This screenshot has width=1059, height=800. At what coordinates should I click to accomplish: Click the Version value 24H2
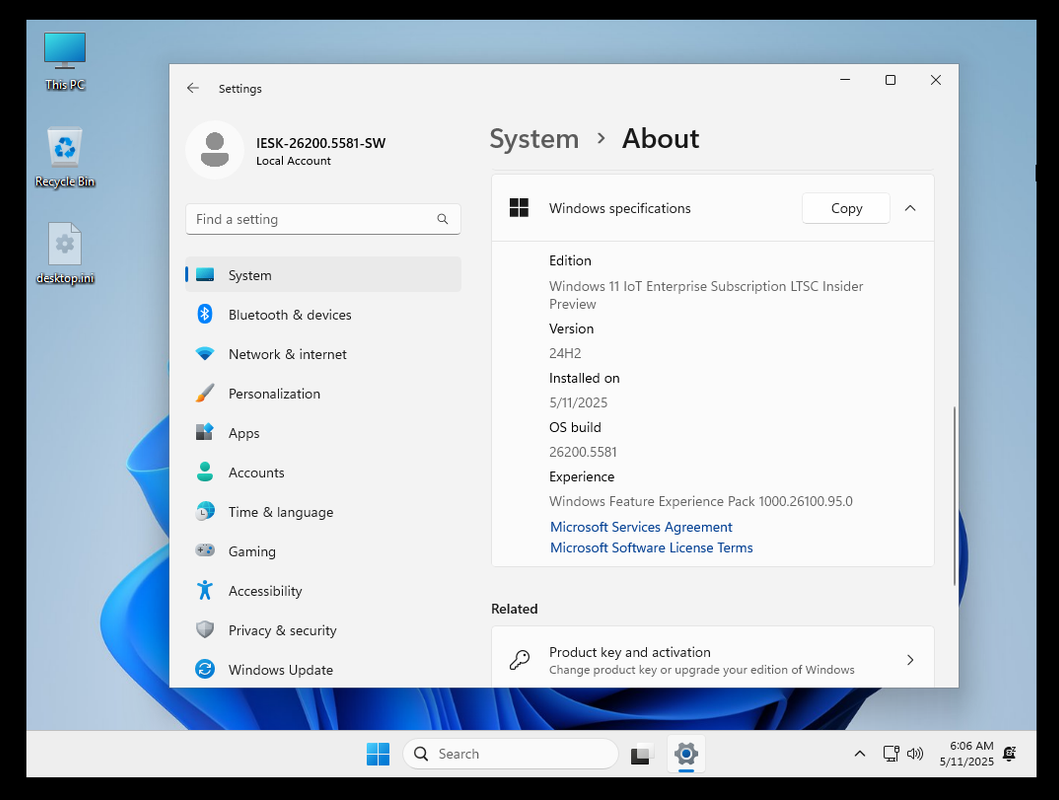(565, 353)
